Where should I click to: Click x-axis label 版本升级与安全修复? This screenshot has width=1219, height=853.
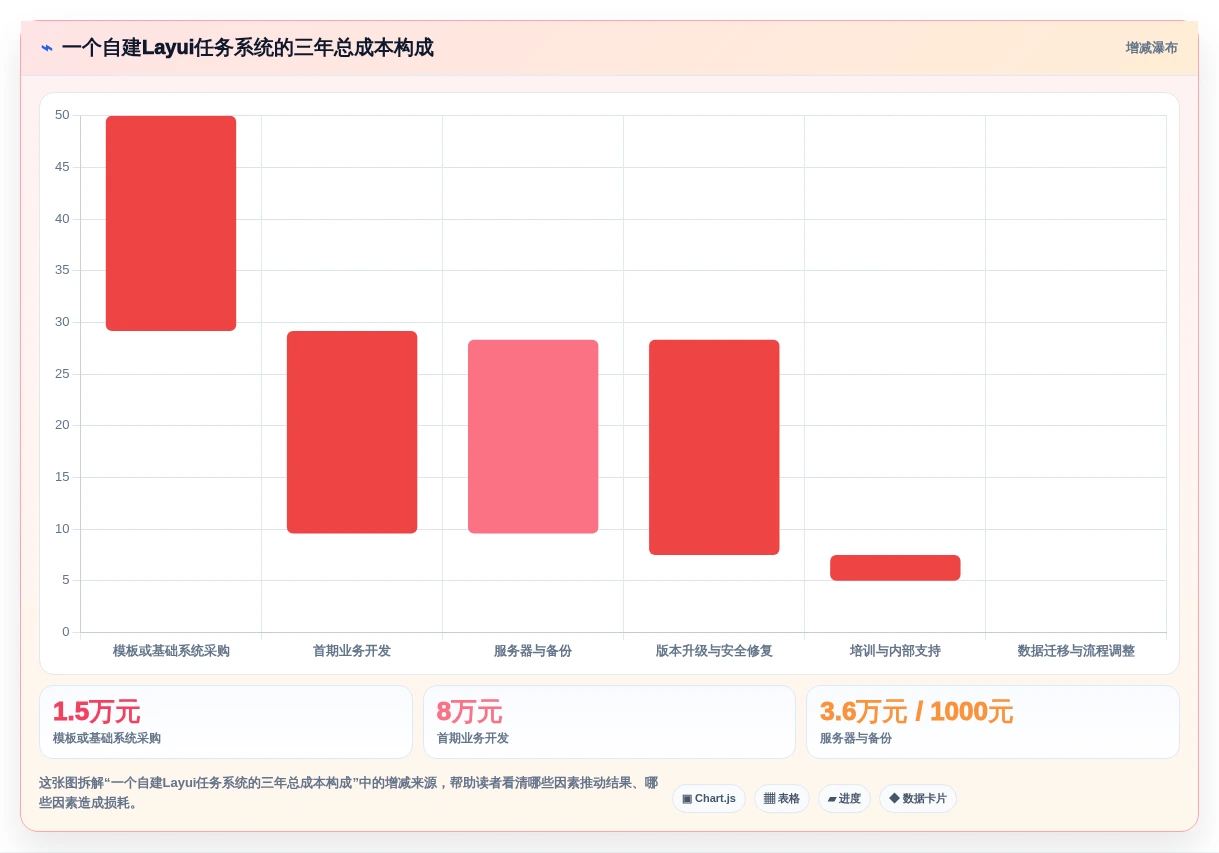tap(714, 651)
